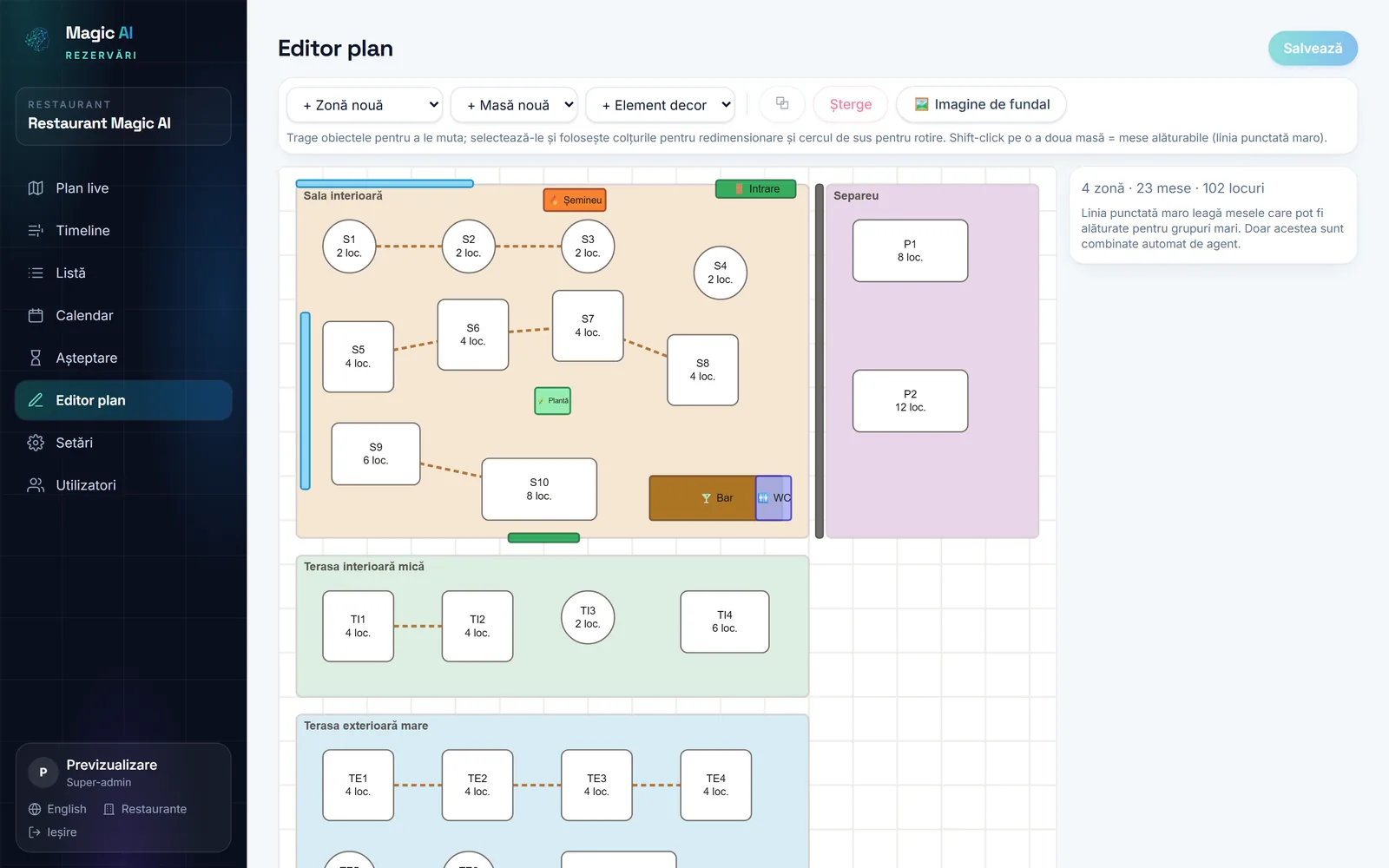Image resolution: width=1389 pixels, height=868 pixels.
Task: Switch language to English
Action: point(57,809)
